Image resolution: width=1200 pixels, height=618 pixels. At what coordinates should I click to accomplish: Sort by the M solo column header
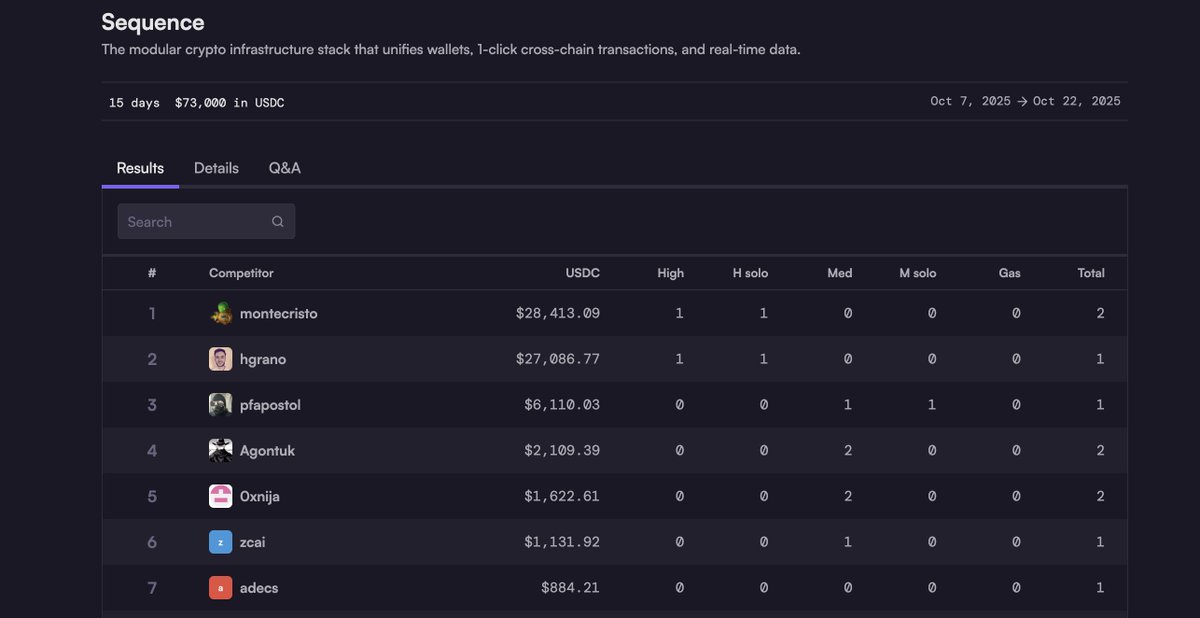point(918,273)
